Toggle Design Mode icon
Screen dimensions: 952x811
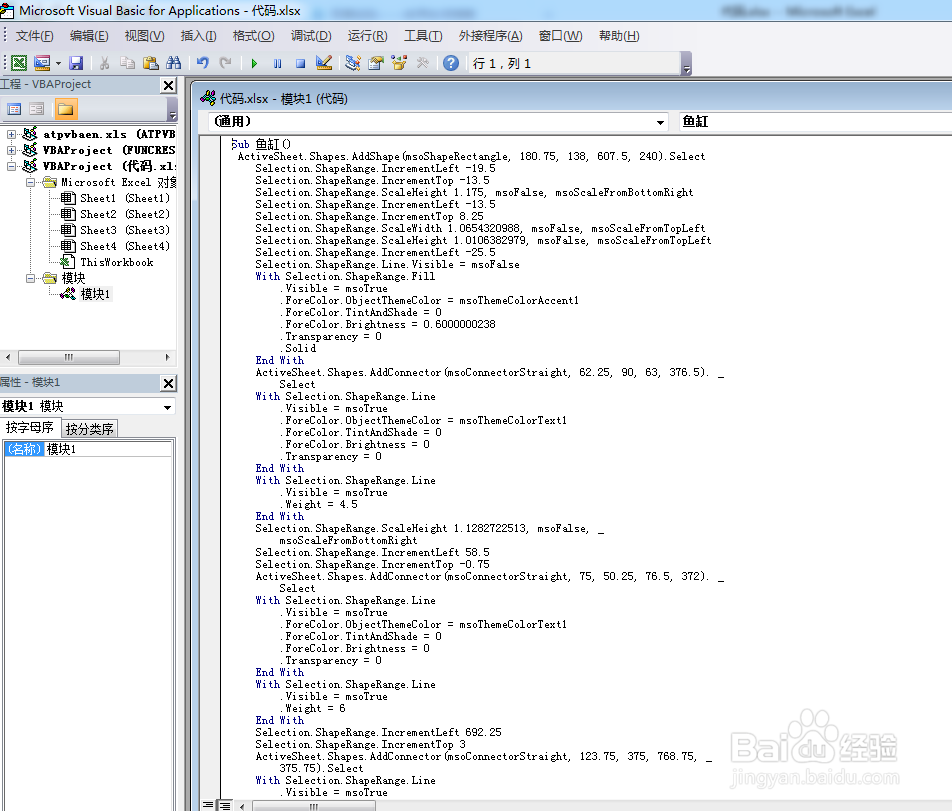pyautogui.click(x=324, y=63)
